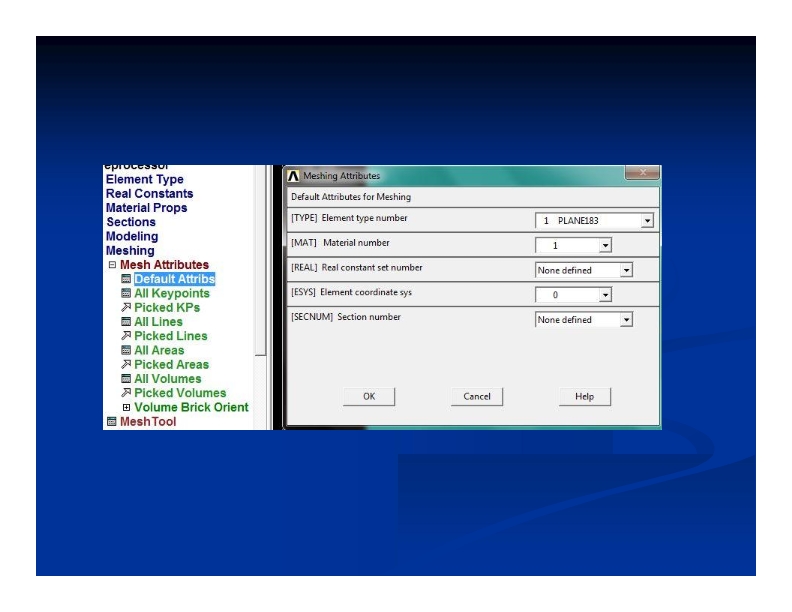Viewport: 792px width, 612px height.
Task: Click the All Lines dialog icon
Action: (126, 322)
